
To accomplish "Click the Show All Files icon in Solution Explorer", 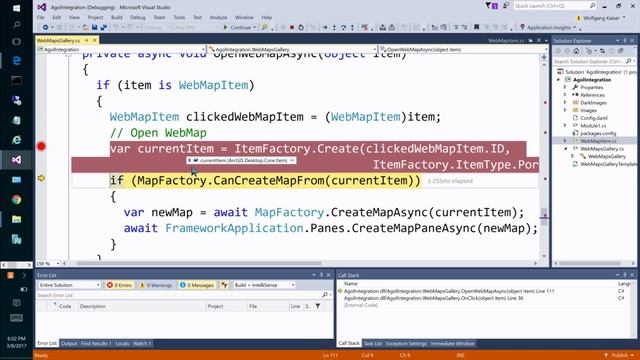I will tap(620, 51).
